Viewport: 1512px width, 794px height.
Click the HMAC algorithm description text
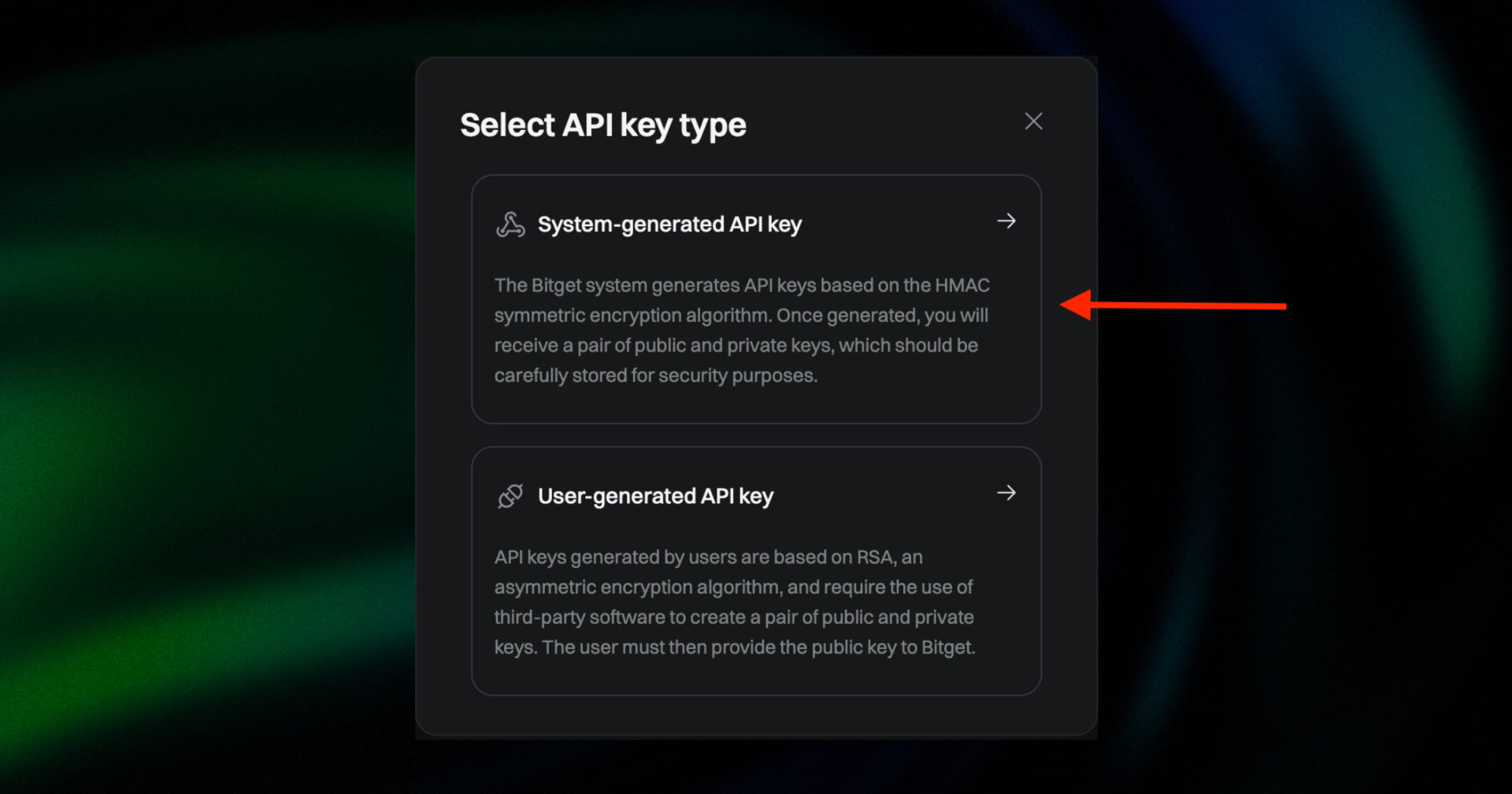[x=740, y=330]
